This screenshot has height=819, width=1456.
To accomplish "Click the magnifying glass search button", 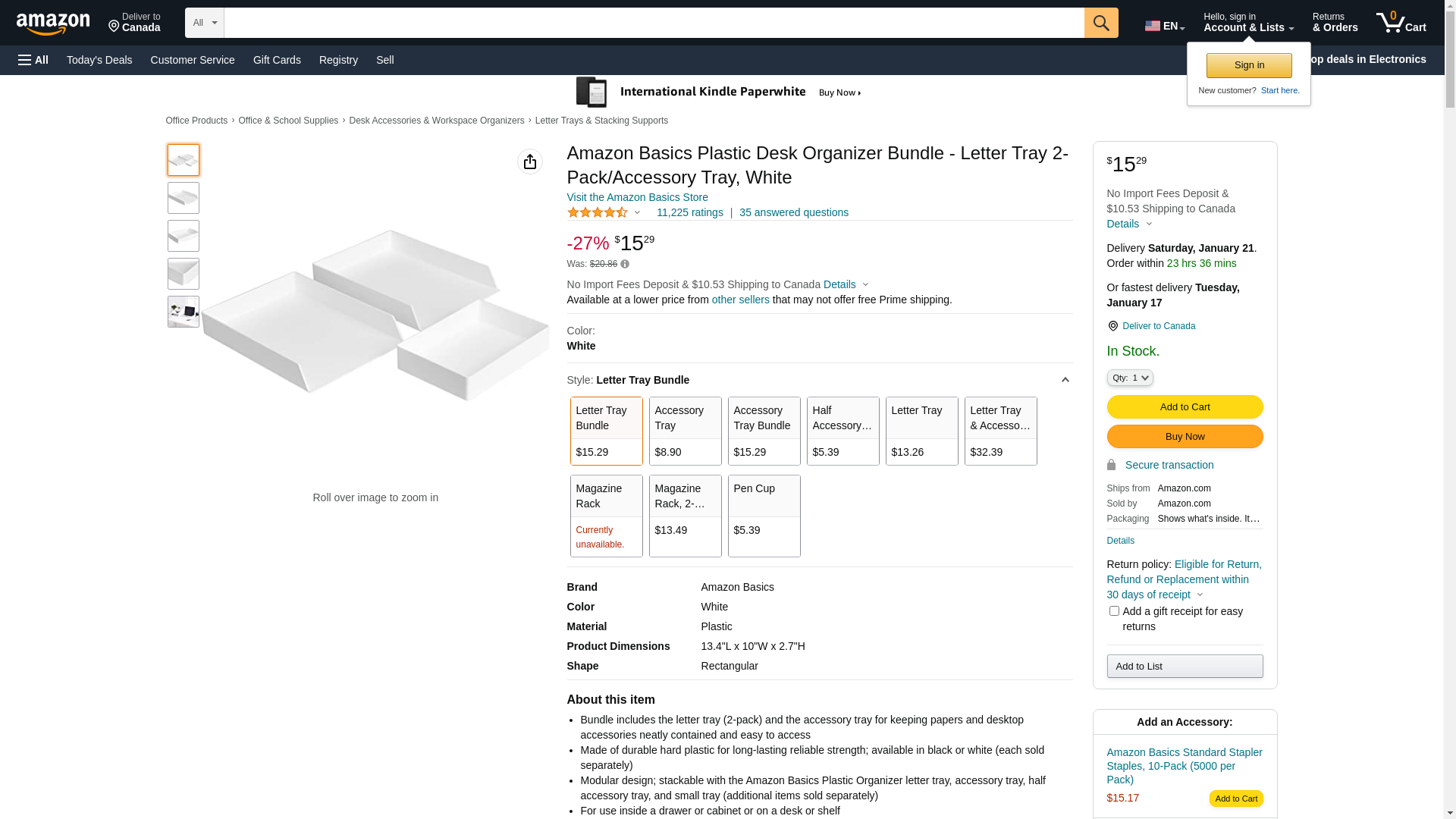I will tap(1100, 23).
